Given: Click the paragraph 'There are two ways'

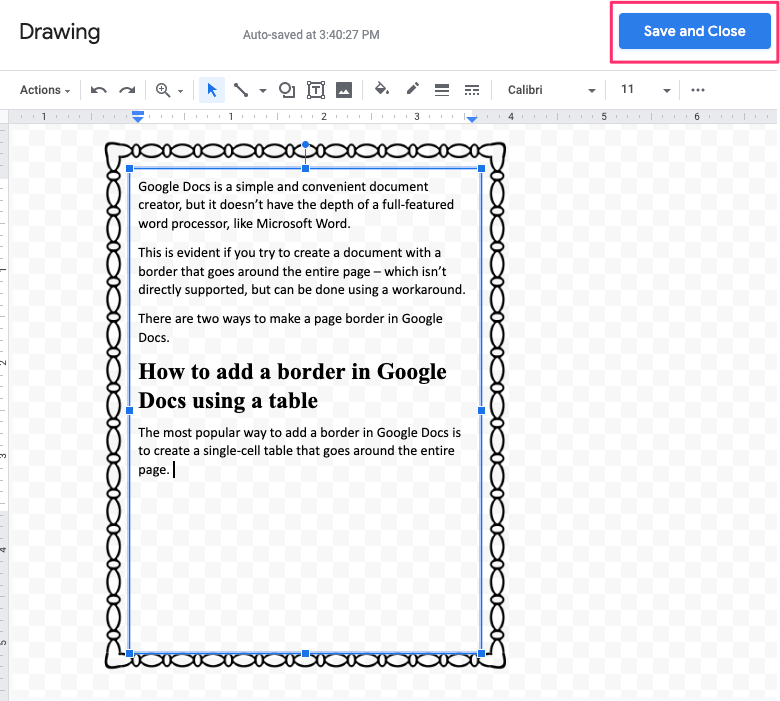Looking at the screenshot, I should 290,328.
